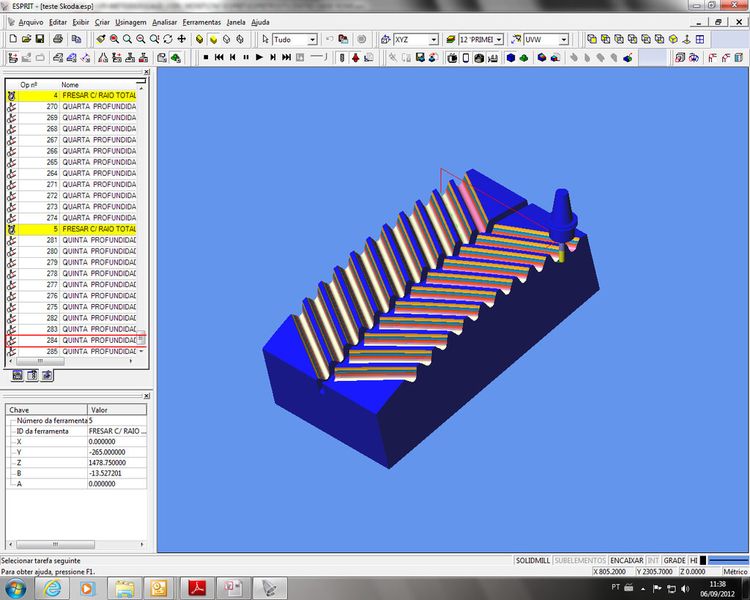Click the blue solid cube icon
Viewport: 750px width, 600px height.
pyautogui.click(x=510, y=58)
